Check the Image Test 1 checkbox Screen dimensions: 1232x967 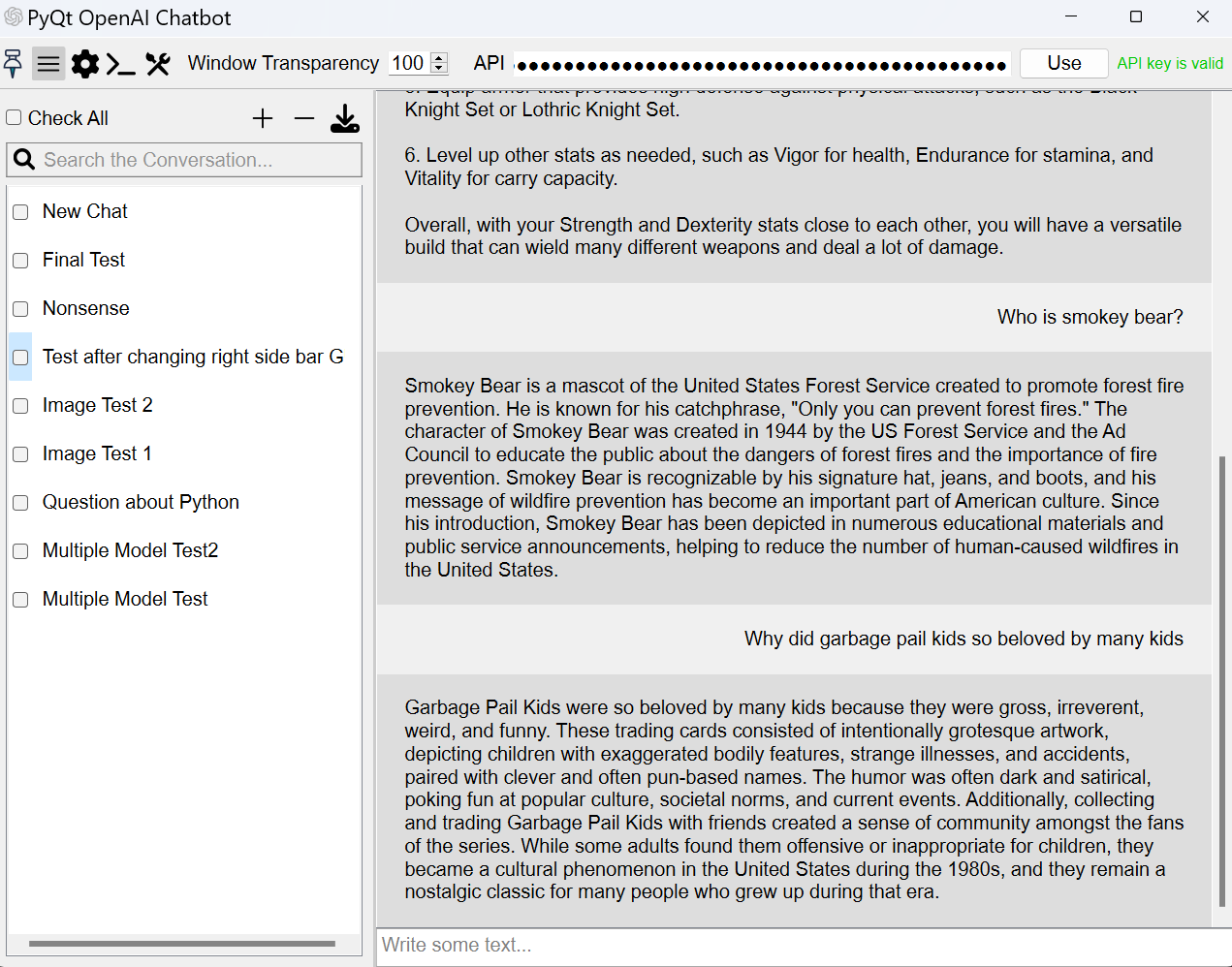click(x=20, y=454)
